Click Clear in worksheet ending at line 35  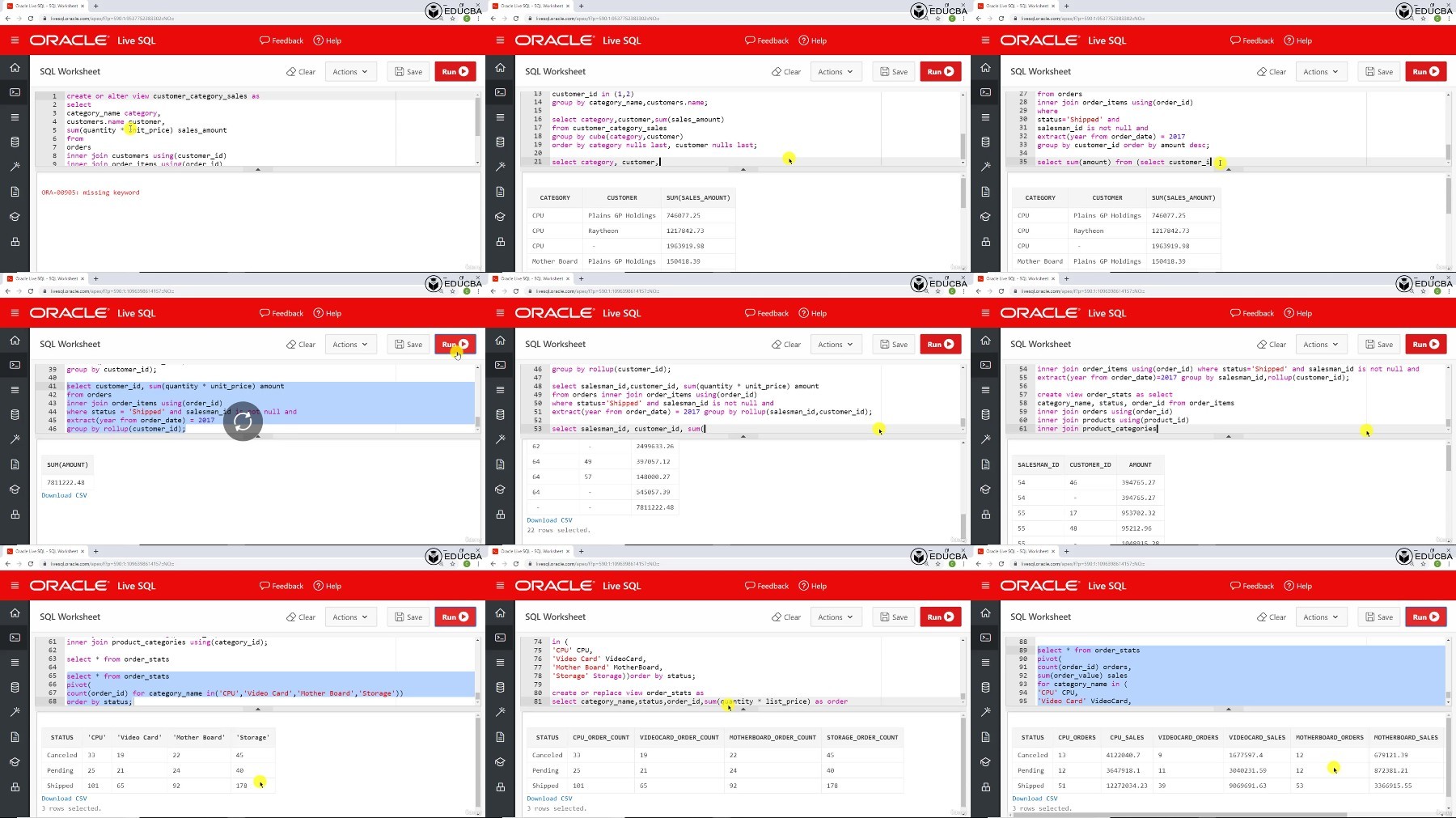pos(1272,72)
